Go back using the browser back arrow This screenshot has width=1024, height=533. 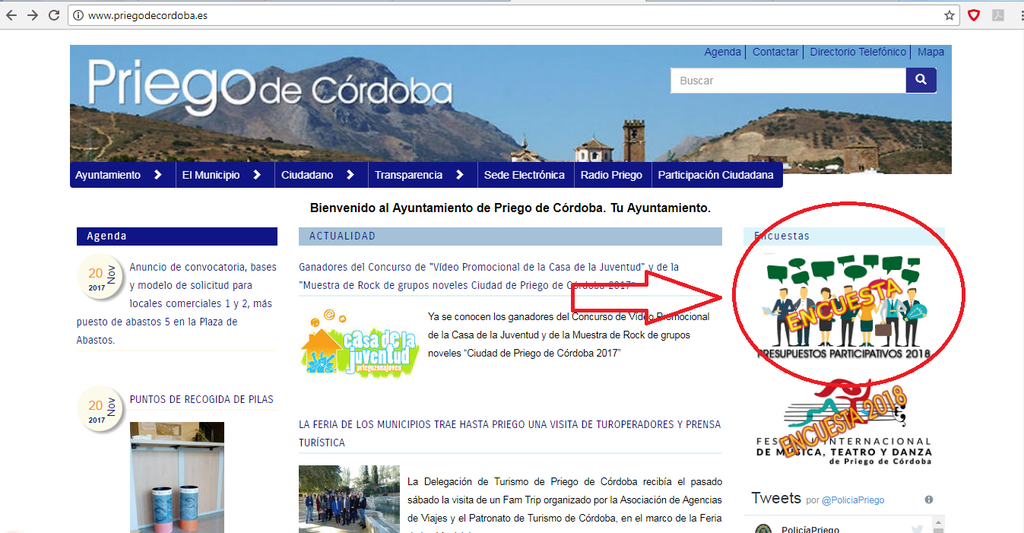point(11,15)
